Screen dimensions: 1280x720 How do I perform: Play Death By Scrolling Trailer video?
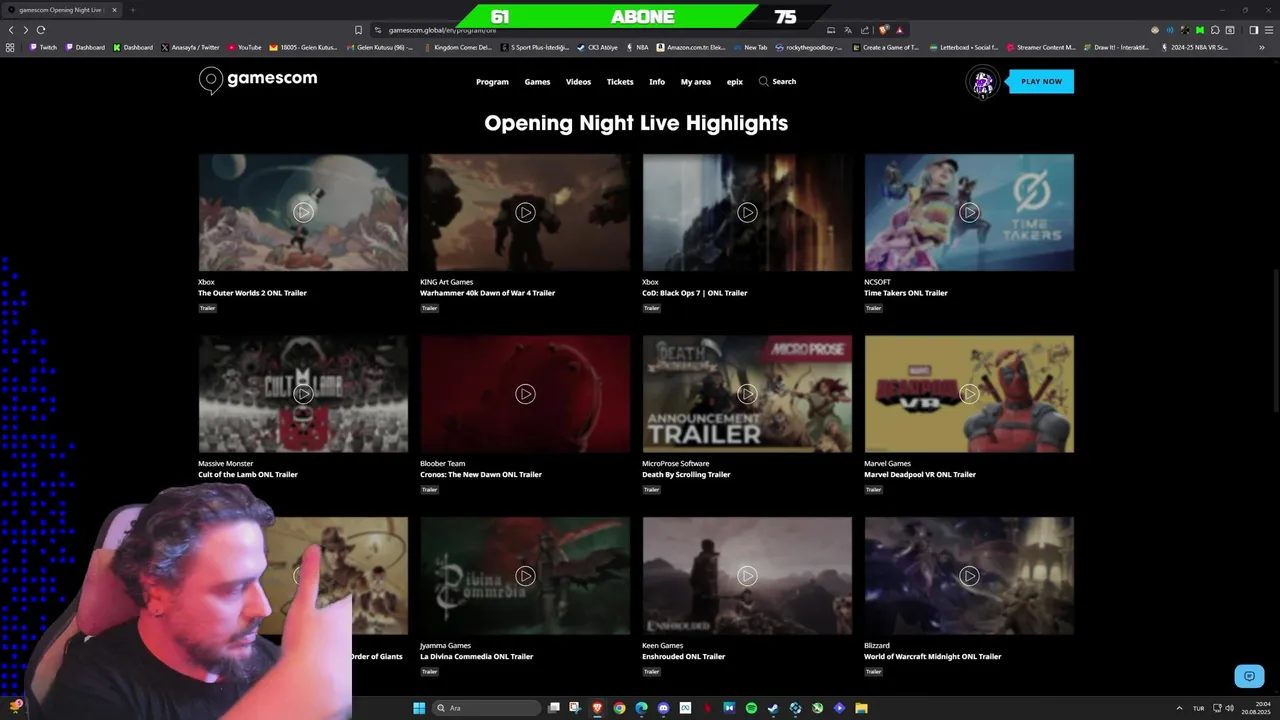(x=747, y=394)
